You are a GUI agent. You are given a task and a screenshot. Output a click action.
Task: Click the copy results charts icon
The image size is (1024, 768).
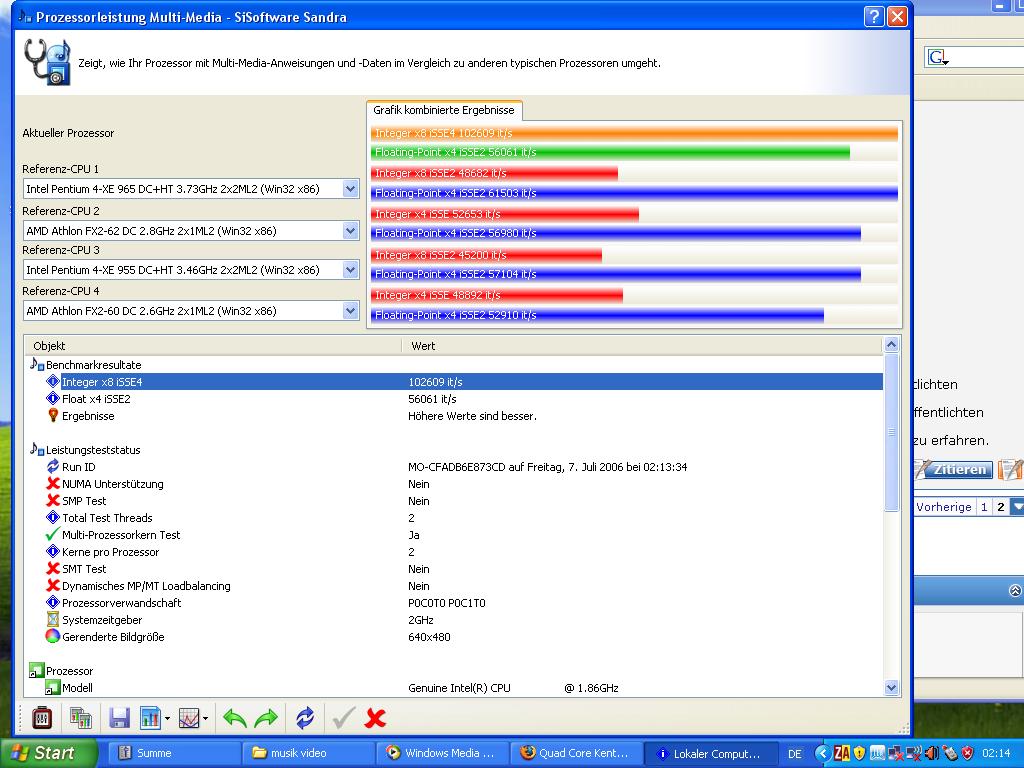coord(80,718)
